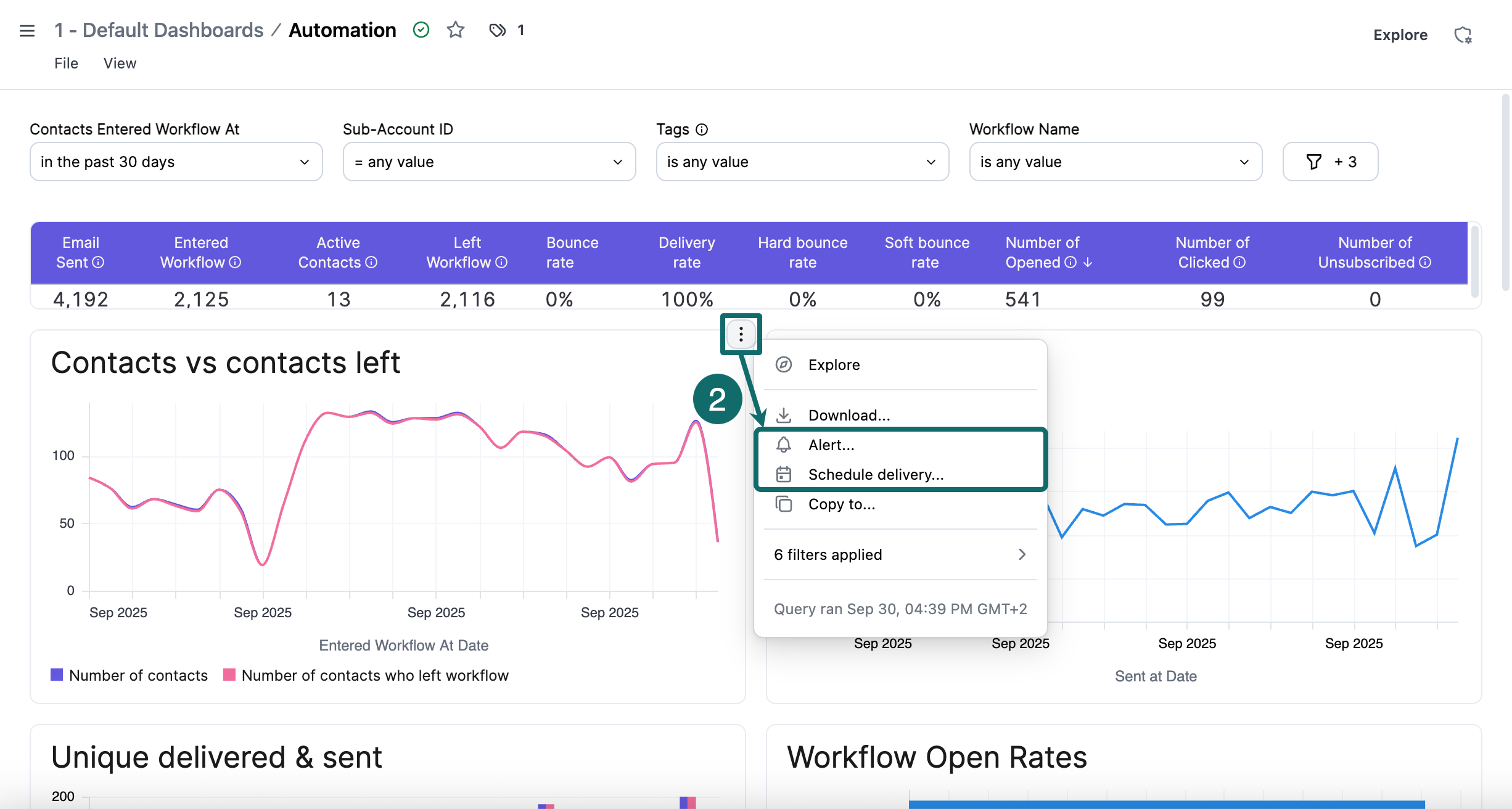
Task: Open the Sub-Account ID value dropdown
Action: 489,162
